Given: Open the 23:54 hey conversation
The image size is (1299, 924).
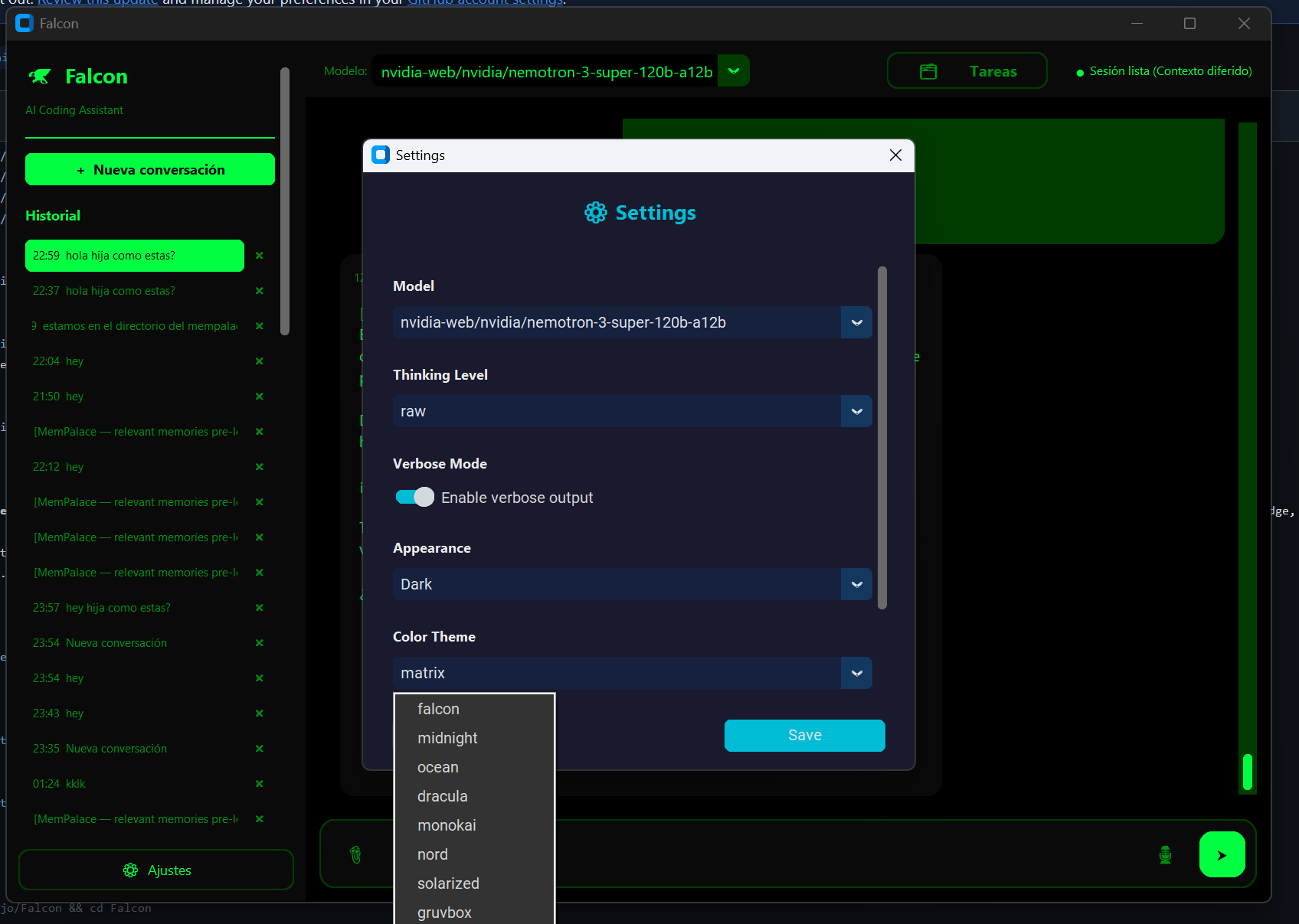Looking at the screenshot, I should (135, 678).
